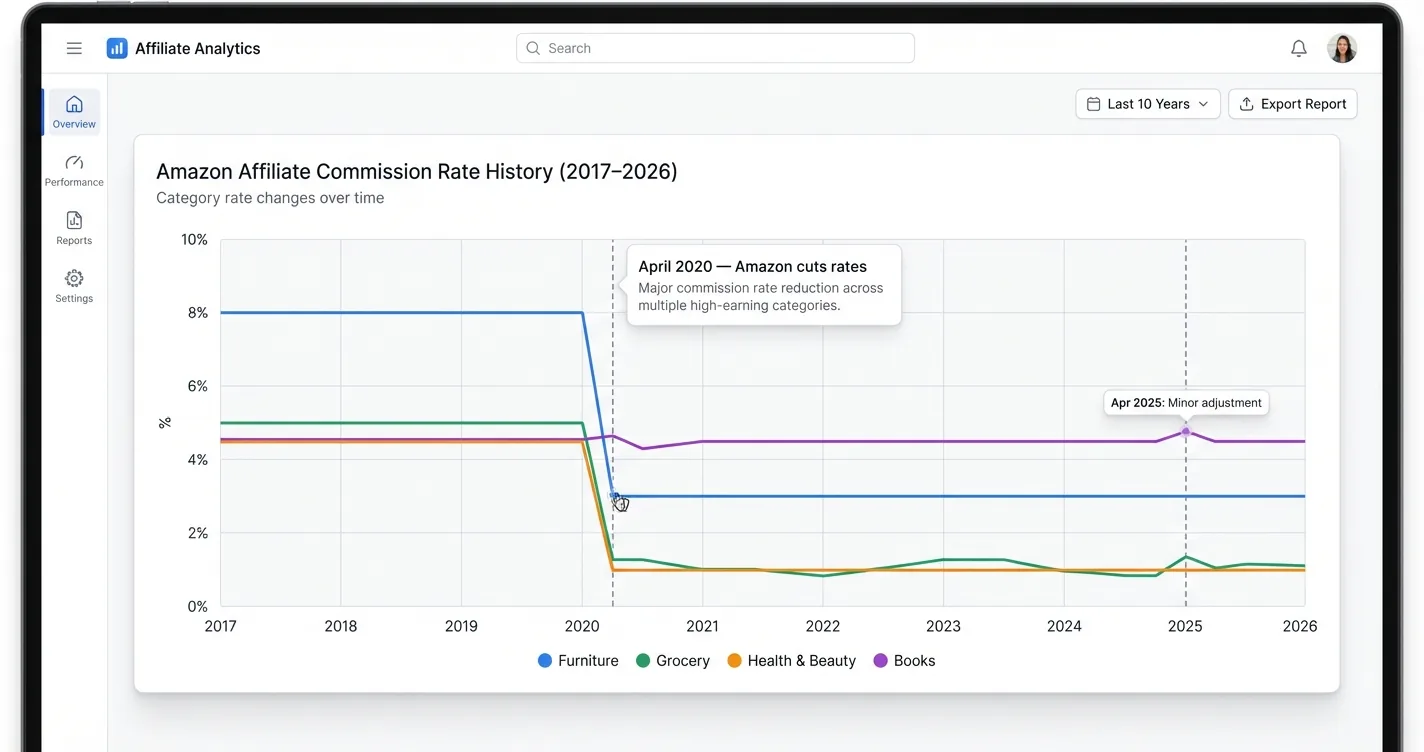Open the Overview panel via home icon

click(73, 104)
